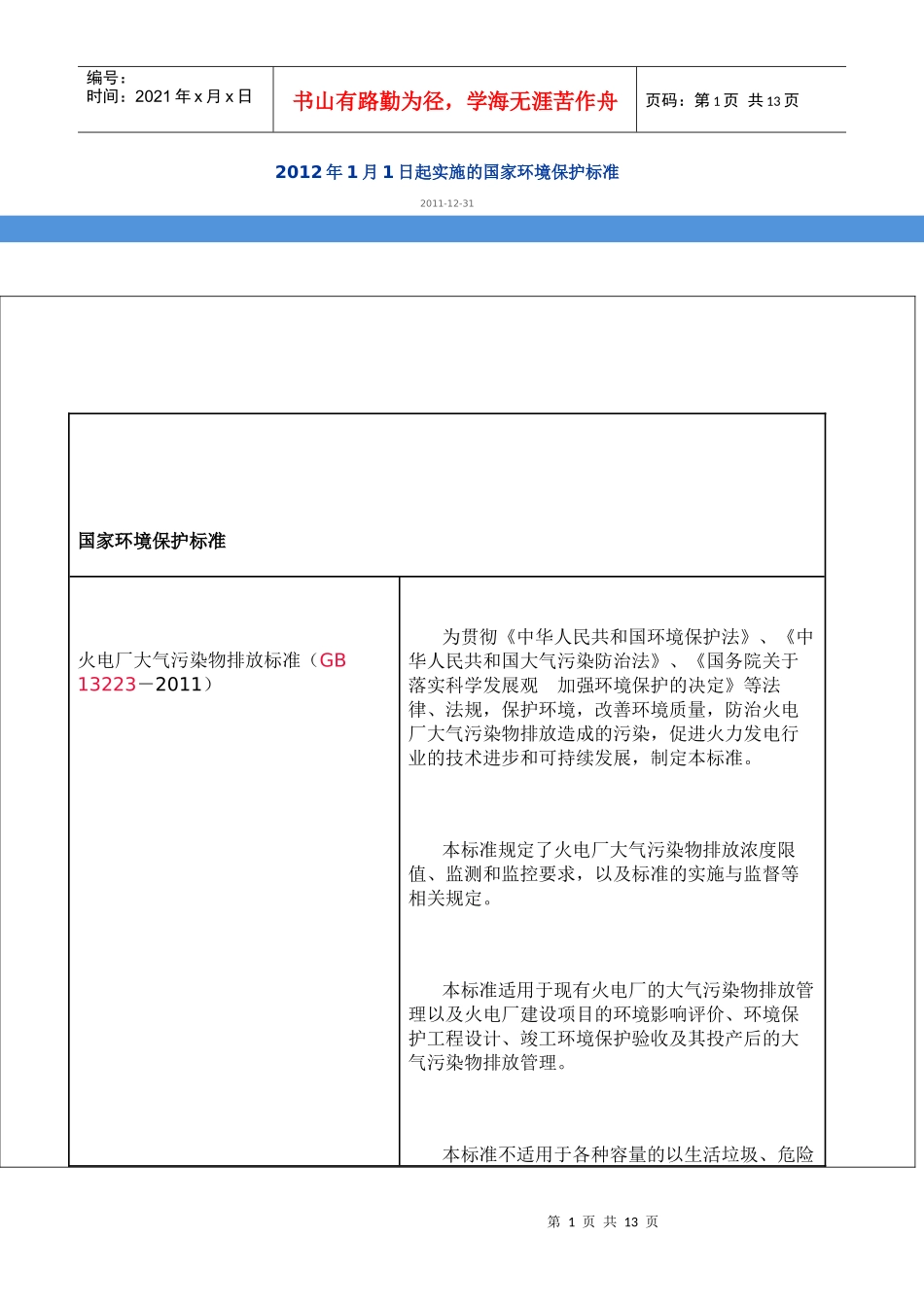Screen dimensions: 924x1307
Task: Click the date text '2011-12-31'
Action: pos(446,203)
